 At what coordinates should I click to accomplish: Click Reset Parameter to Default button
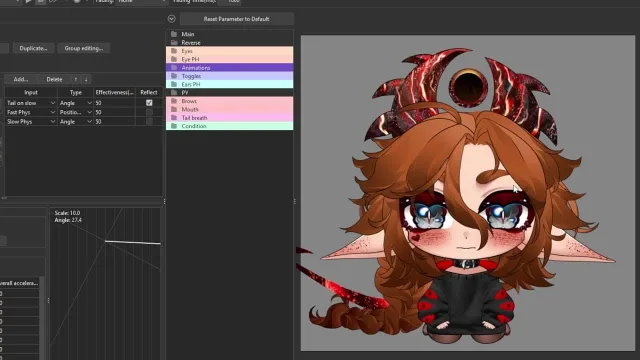pos(236,19)
